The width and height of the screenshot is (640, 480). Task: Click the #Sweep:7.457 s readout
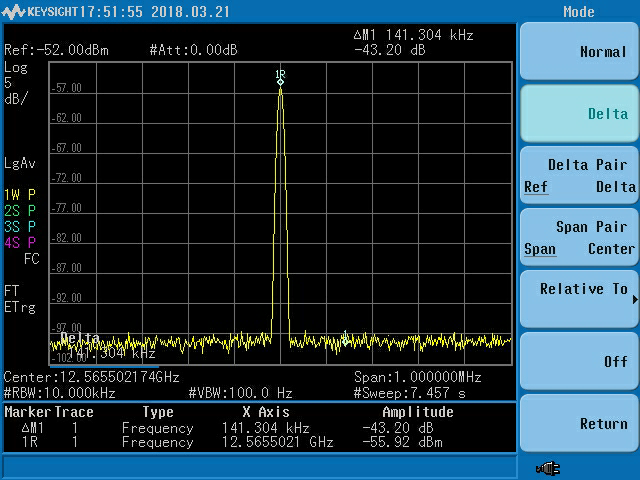tap(409, 393)
